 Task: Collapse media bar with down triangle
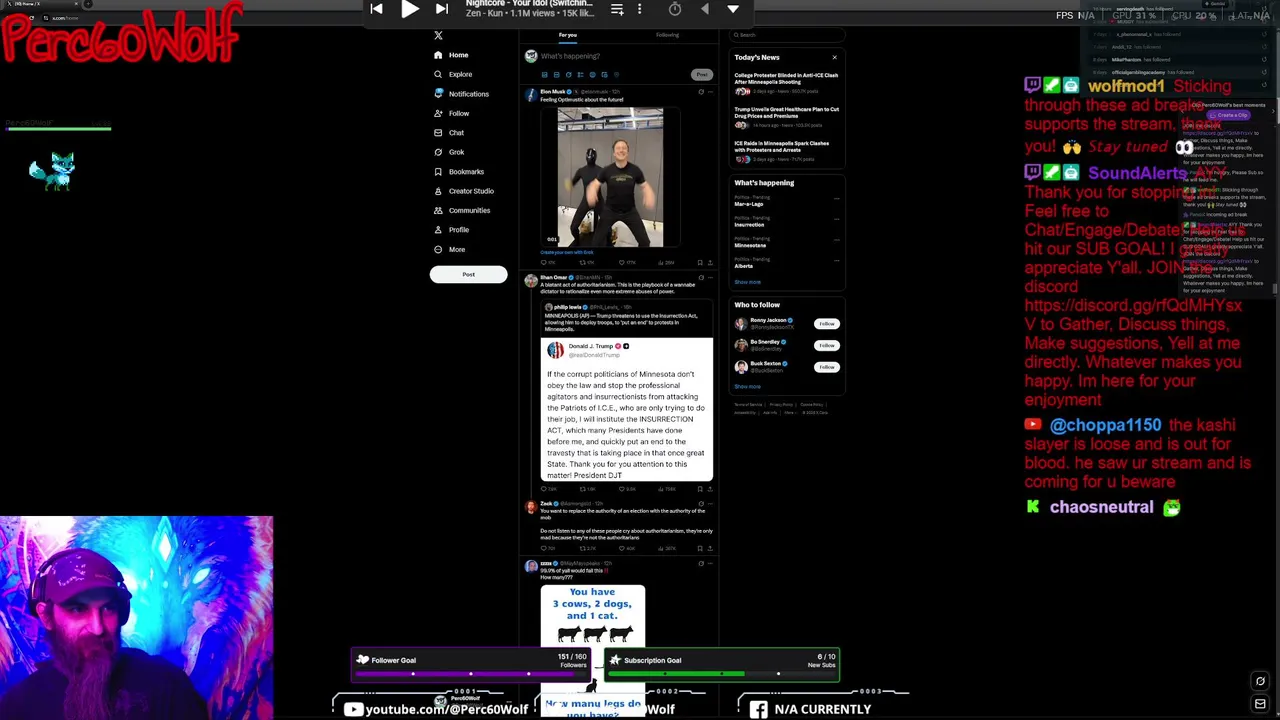tap(733, 9)
